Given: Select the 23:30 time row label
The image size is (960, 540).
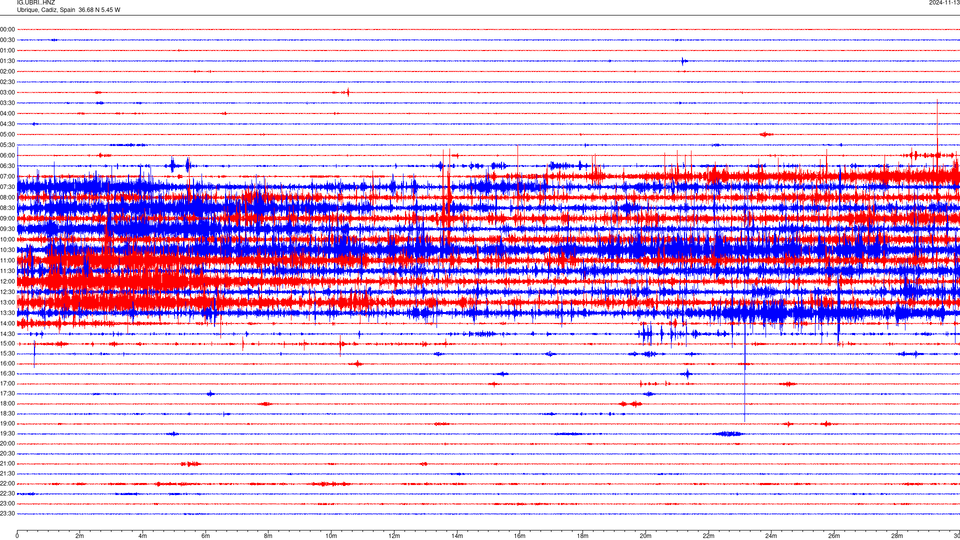Looking at the screenshot, I should coord(7,514).
